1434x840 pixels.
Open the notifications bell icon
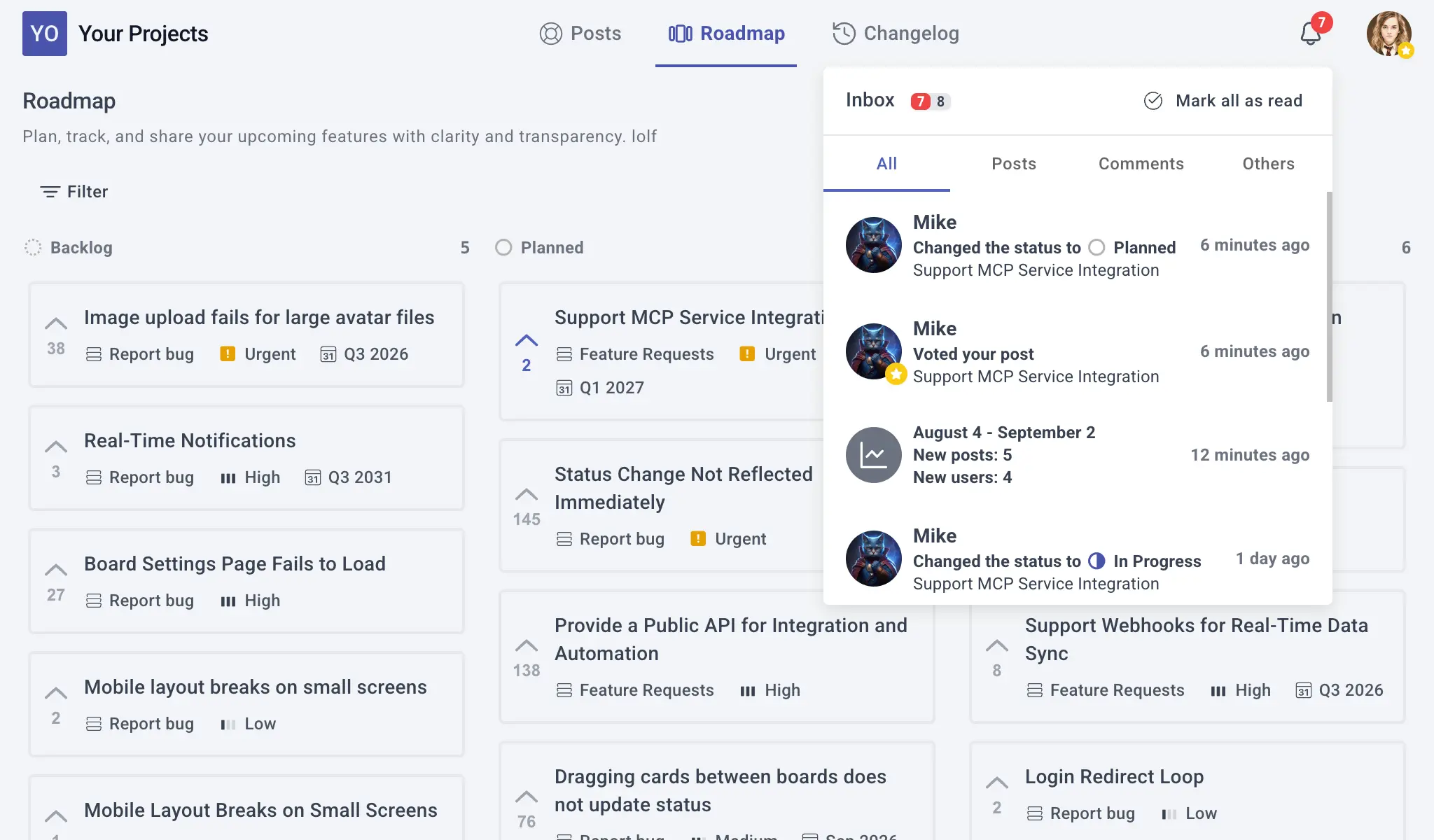coord(1310,34)
